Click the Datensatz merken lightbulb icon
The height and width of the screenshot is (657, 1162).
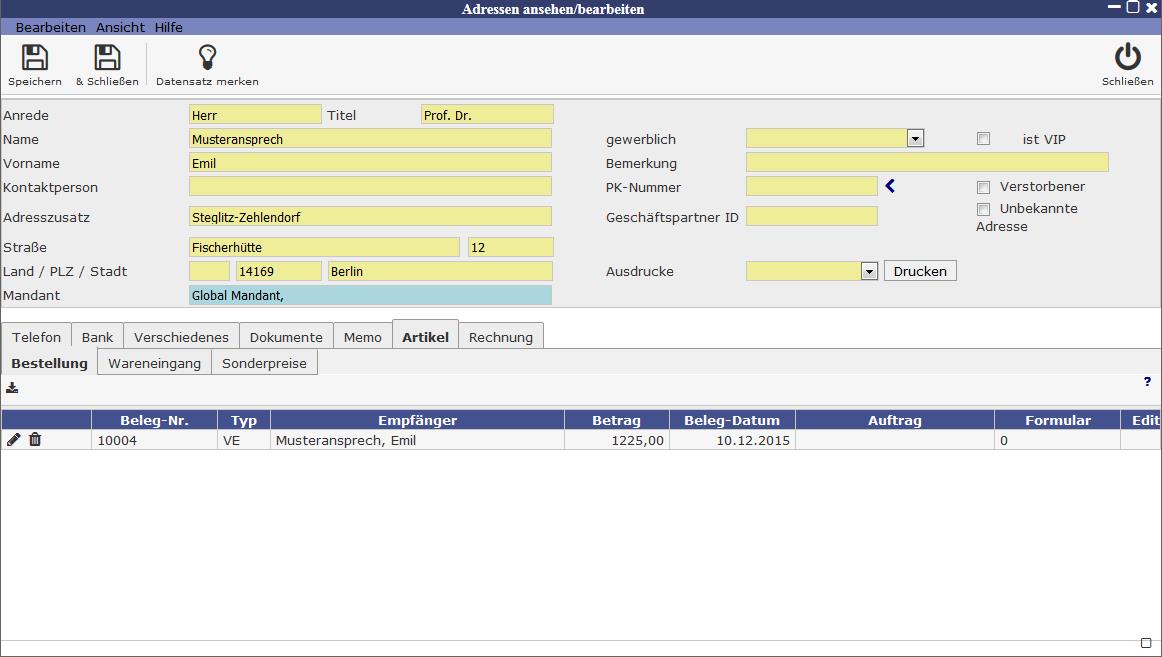(x=207, y=58)
